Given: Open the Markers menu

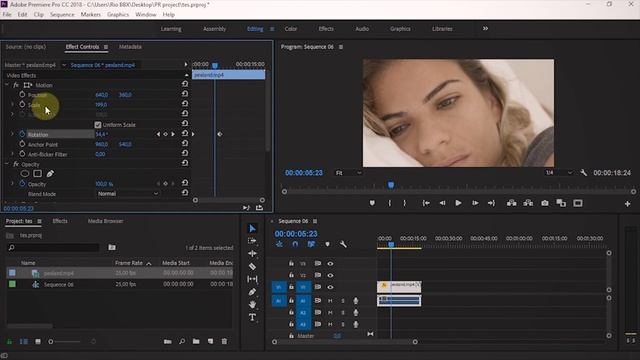Looking at the screenshot, I should [x=91, y=14].
